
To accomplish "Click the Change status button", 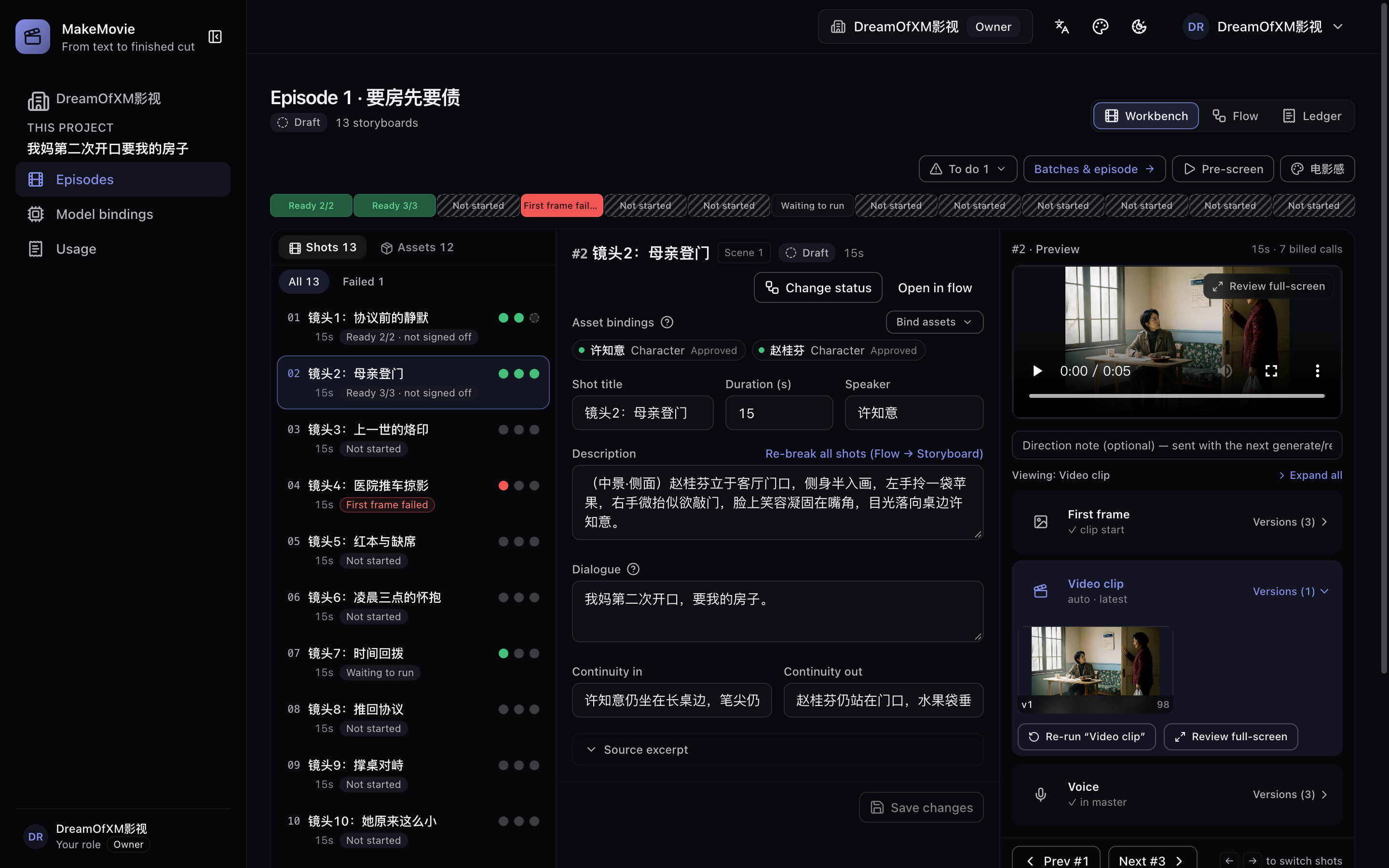I will [x=818, y=287].
